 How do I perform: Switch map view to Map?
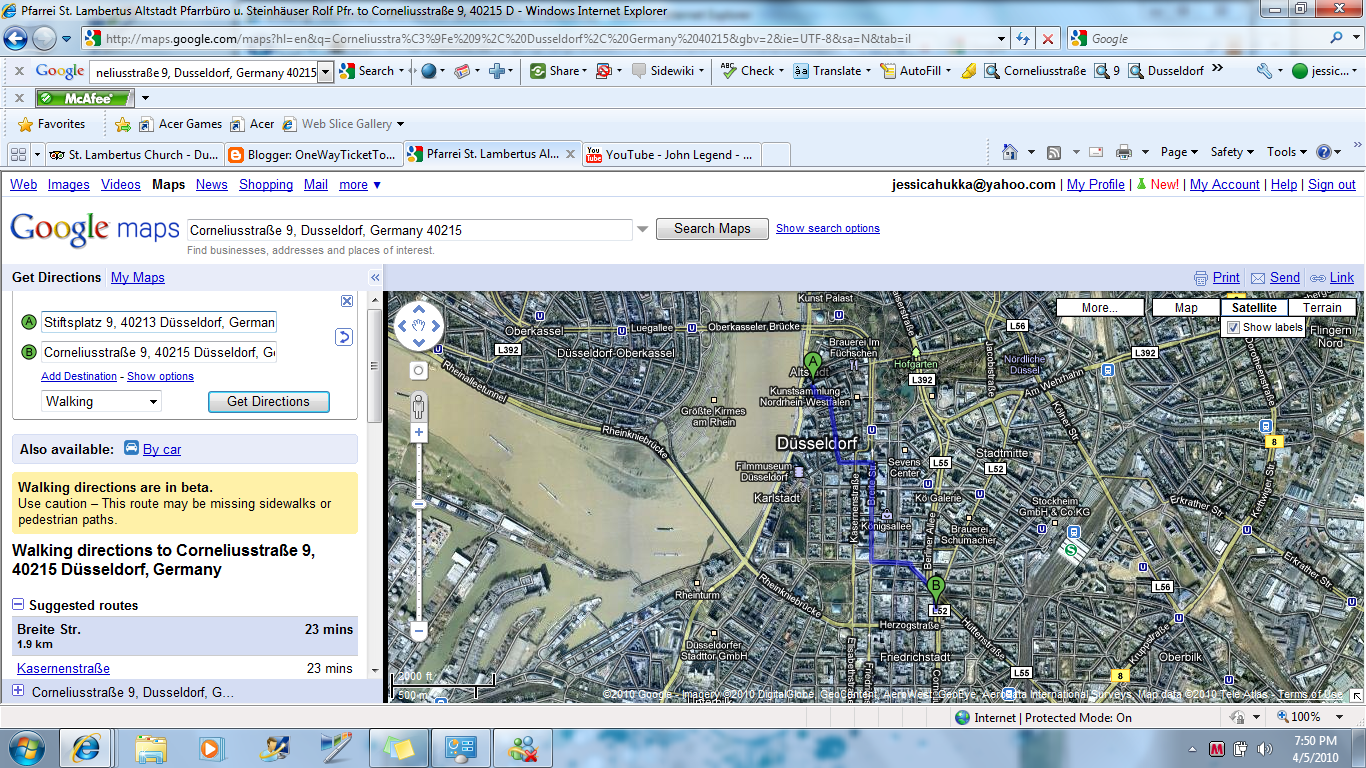click(x=1186, y=308)
